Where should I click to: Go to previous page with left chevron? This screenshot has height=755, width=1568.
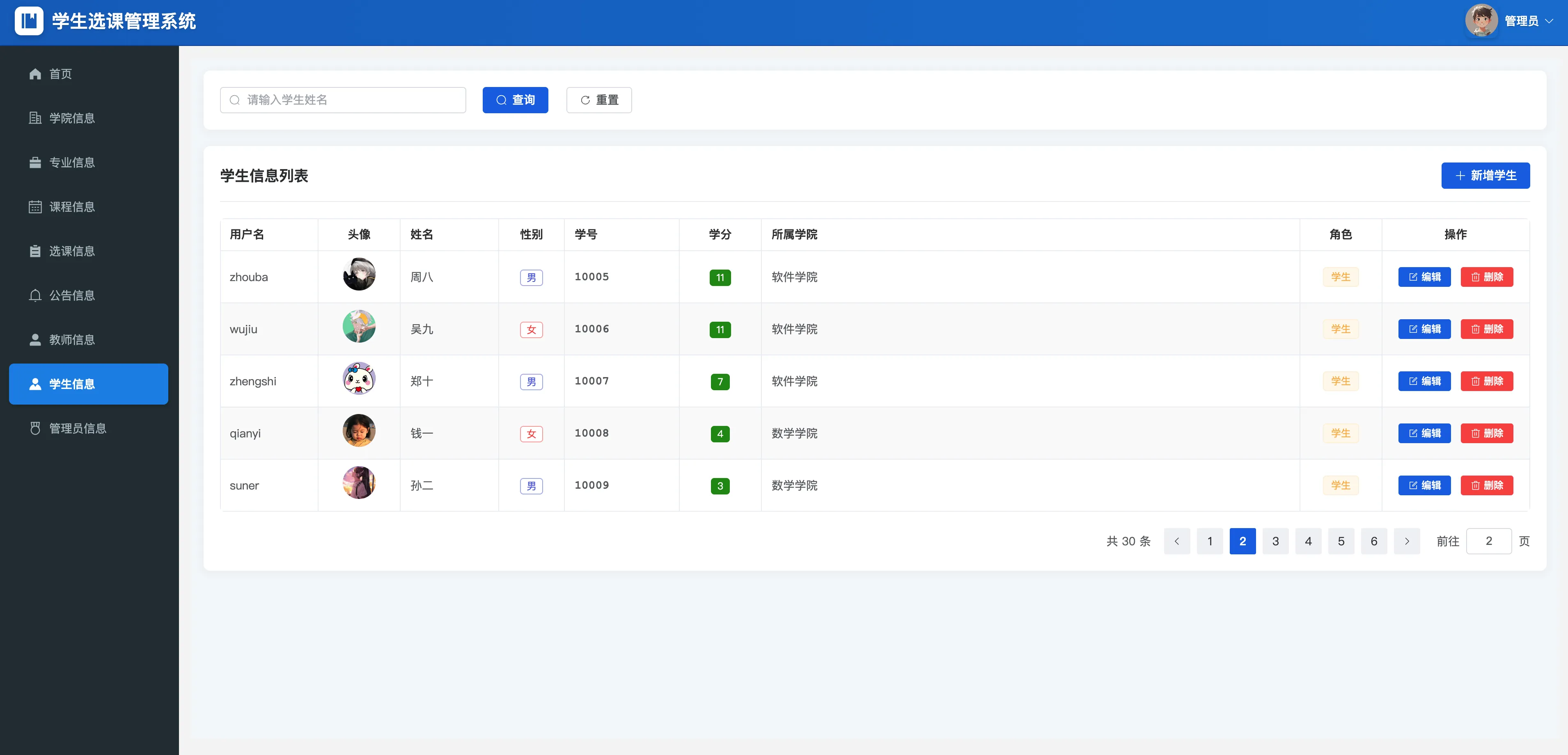click(x=1176, y=541)
